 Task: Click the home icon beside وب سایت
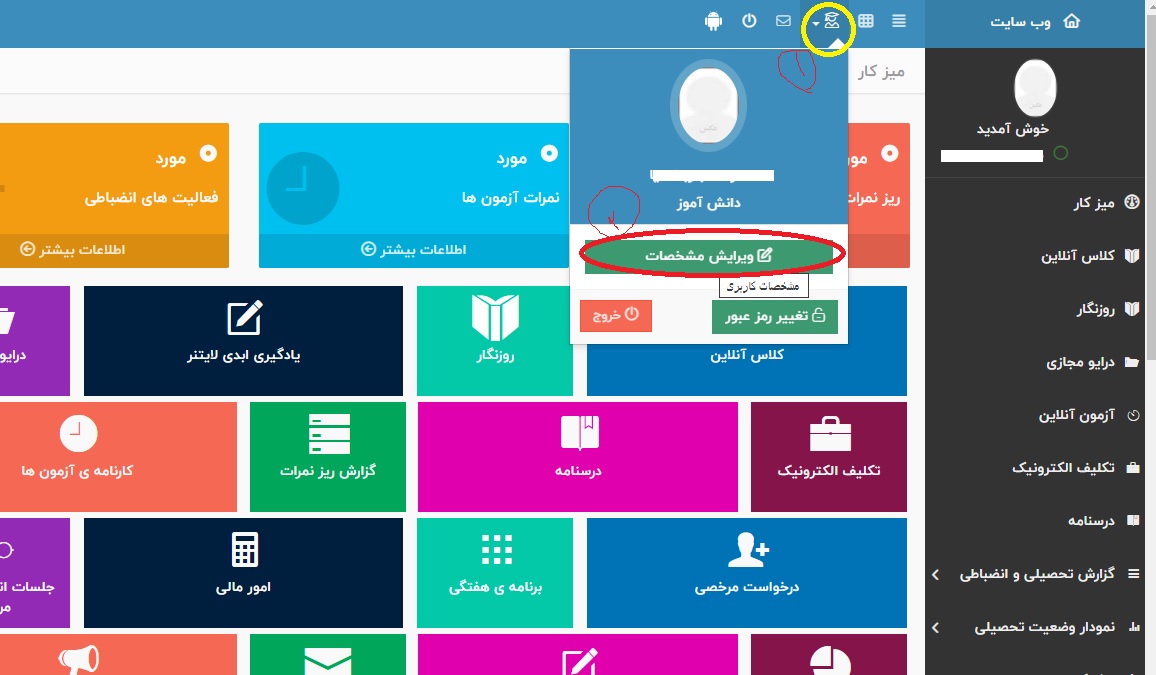pyautogui.click(x=1072, y=21)
